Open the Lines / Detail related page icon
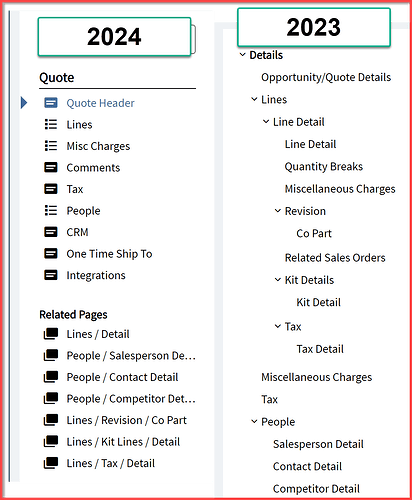The image size is (412, 500). pos(51,334)
